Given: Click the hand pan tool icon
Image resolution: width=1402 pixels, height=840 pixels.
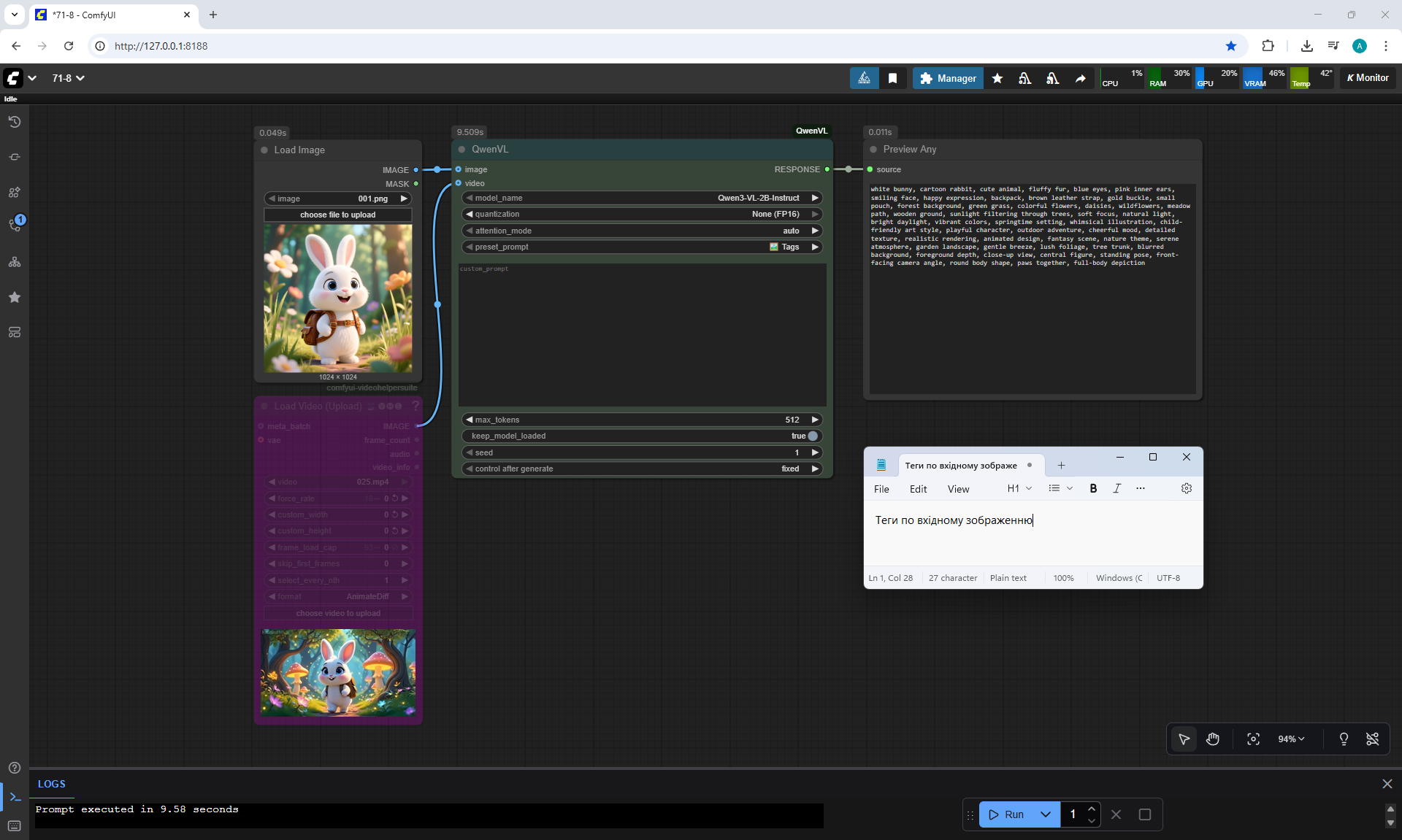Looking at the screenshot, I should [1213, 739].
